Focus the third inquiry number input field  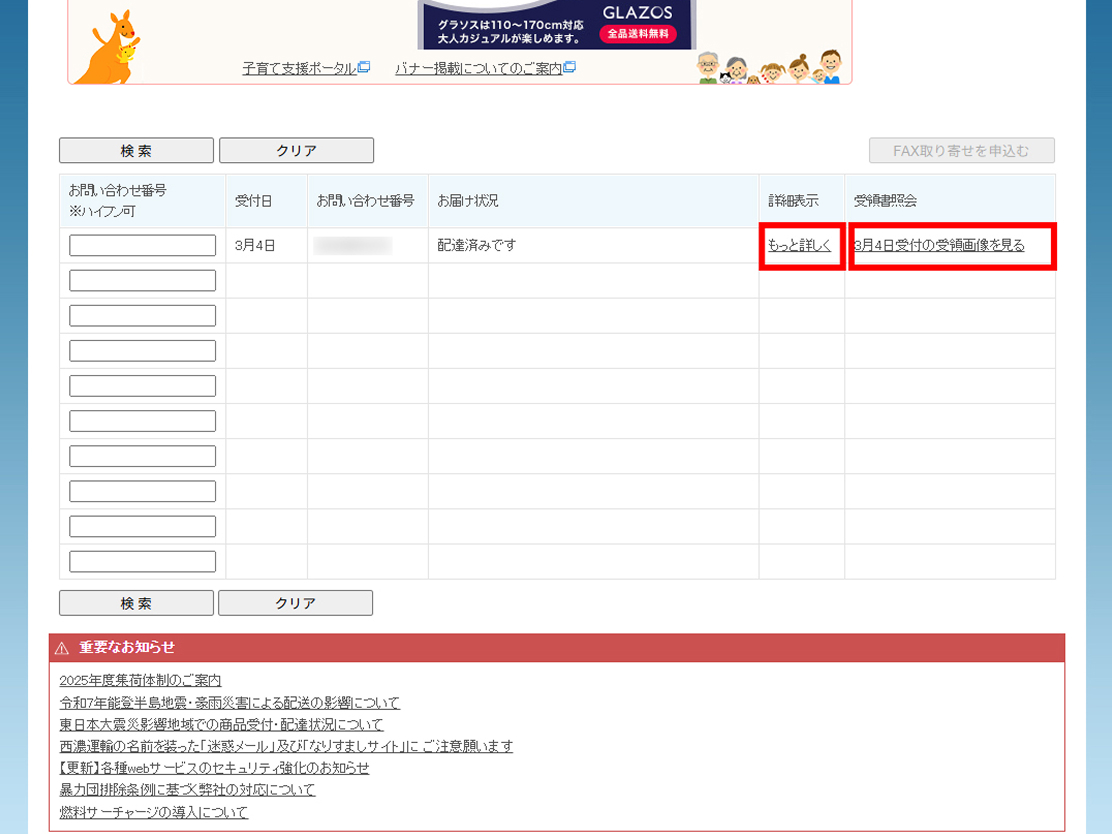coord(143,316)
